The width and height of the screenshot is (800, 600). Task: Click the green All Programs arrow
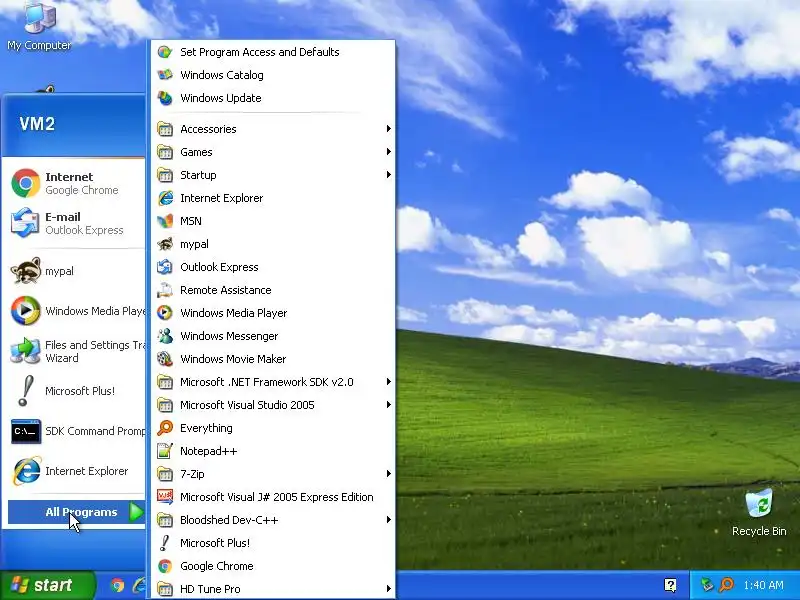[136, 512]
